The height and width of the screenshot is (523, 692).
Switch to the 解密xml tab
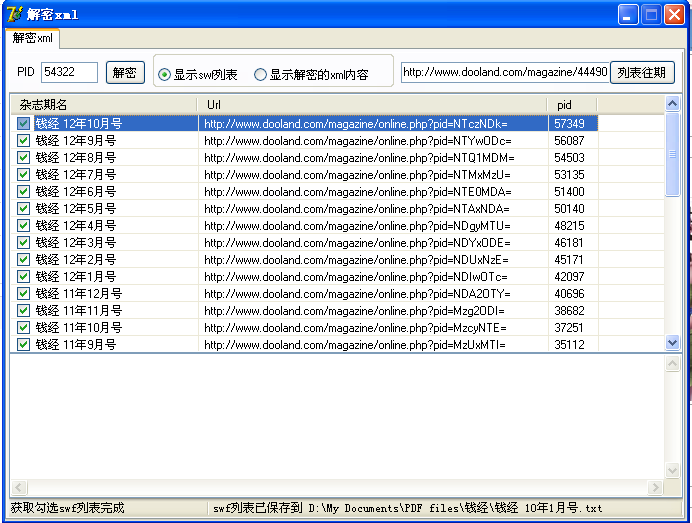tap(32, 38)
